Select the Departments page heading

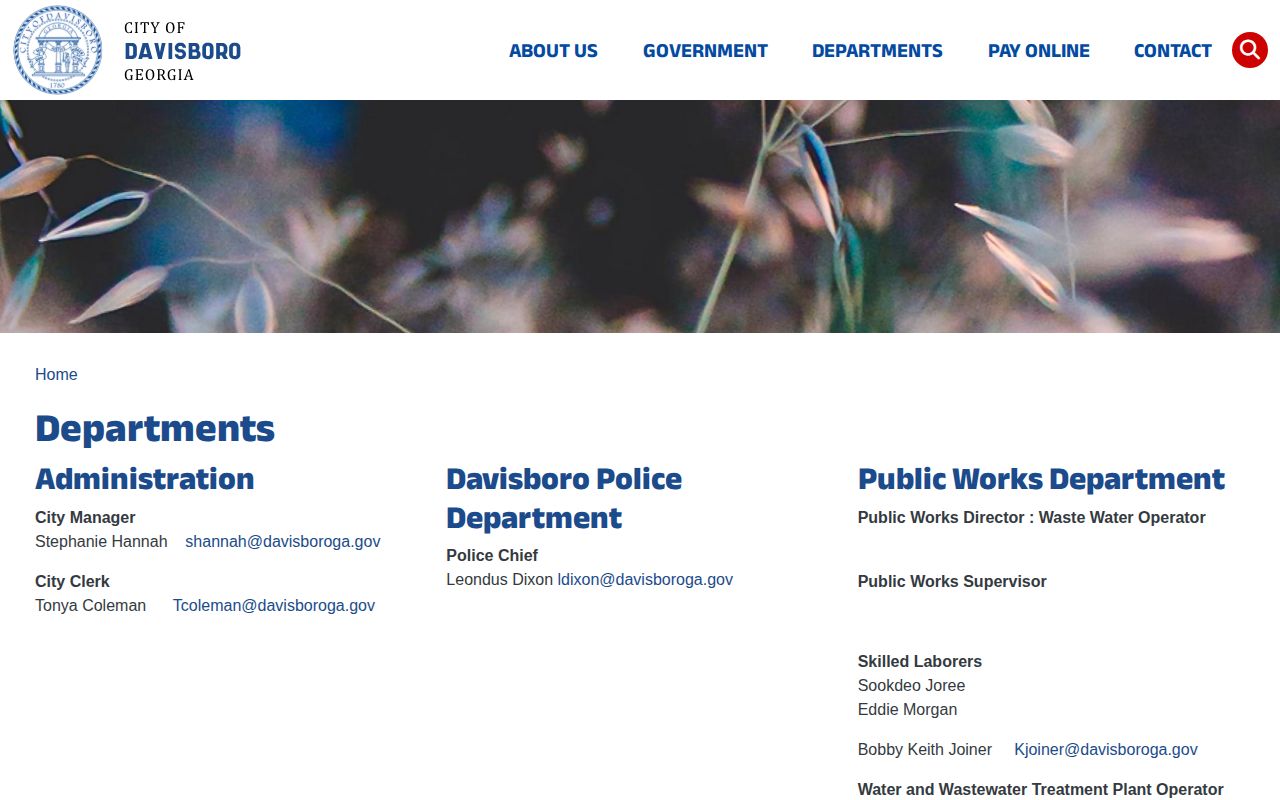(155, 428)
